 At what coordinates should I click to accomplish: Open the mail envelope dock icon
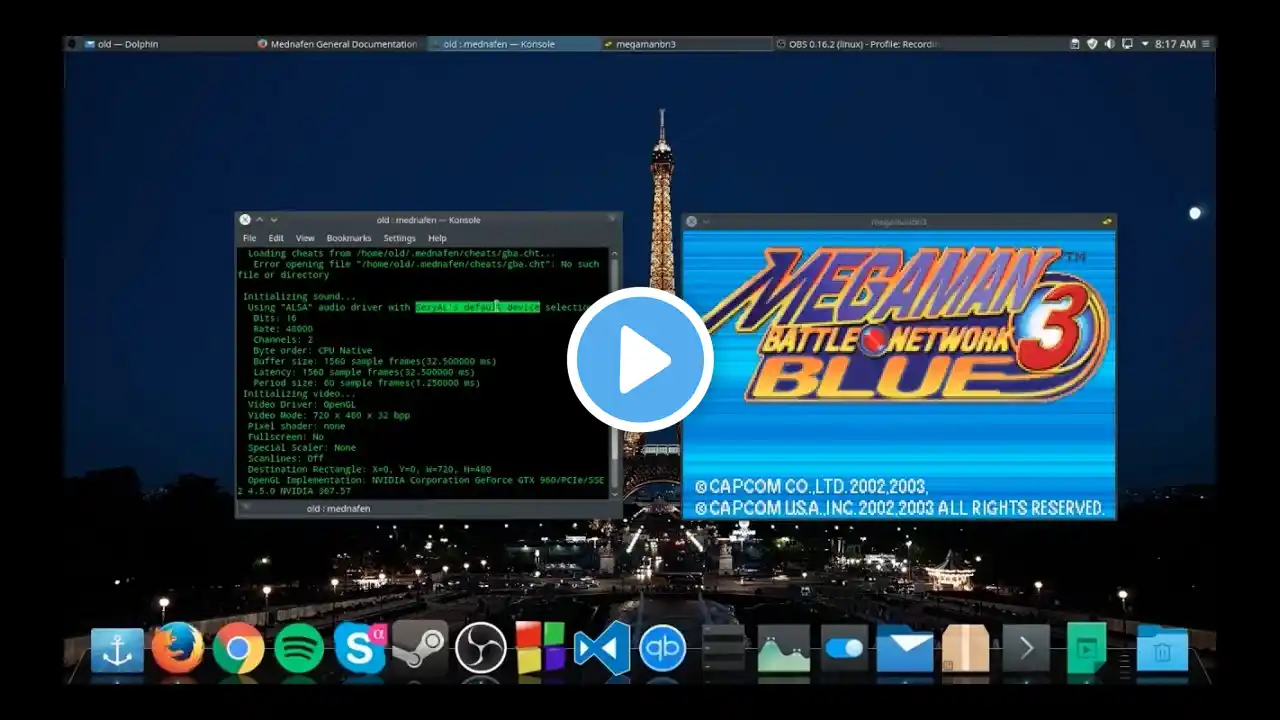pyautogui.click(x=905, y=651)
